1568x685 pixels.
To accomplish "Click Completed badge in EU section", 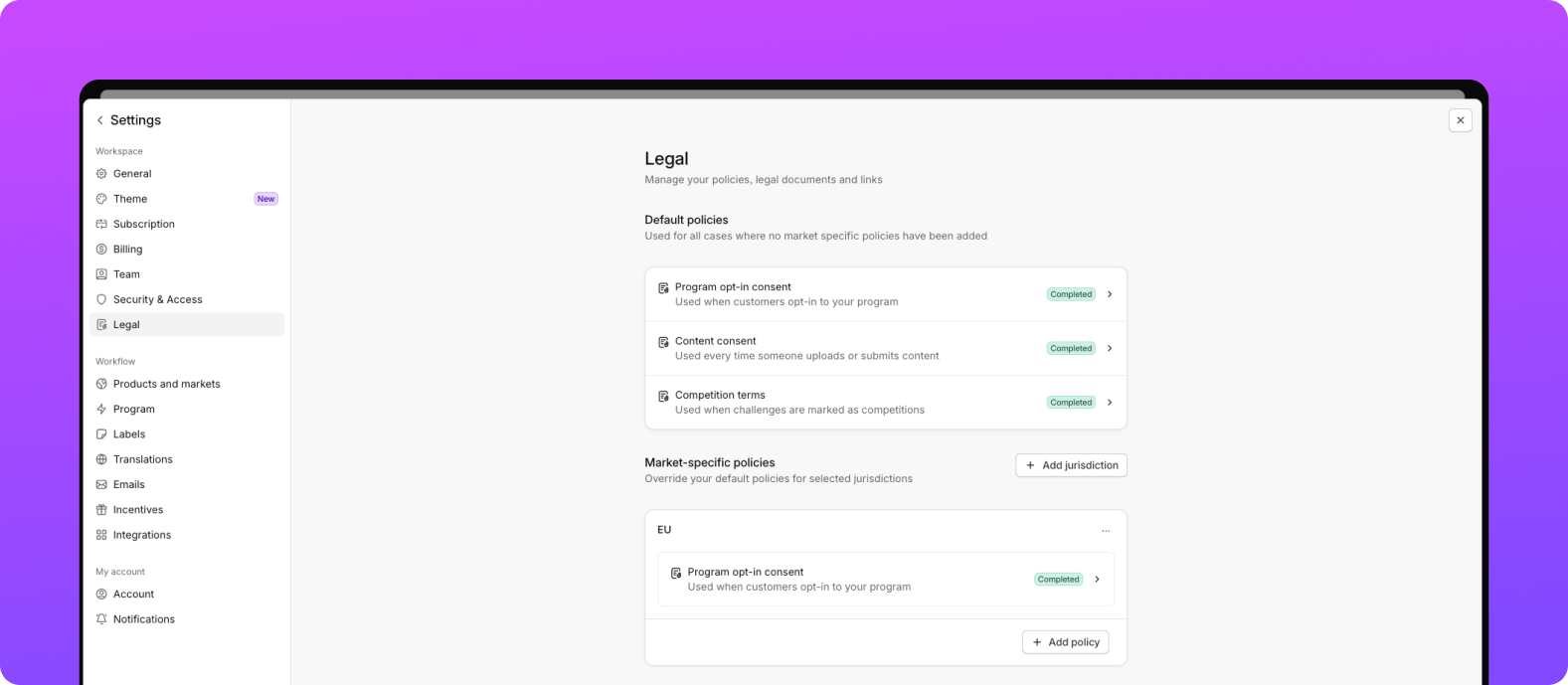I will click(1058, 580).
